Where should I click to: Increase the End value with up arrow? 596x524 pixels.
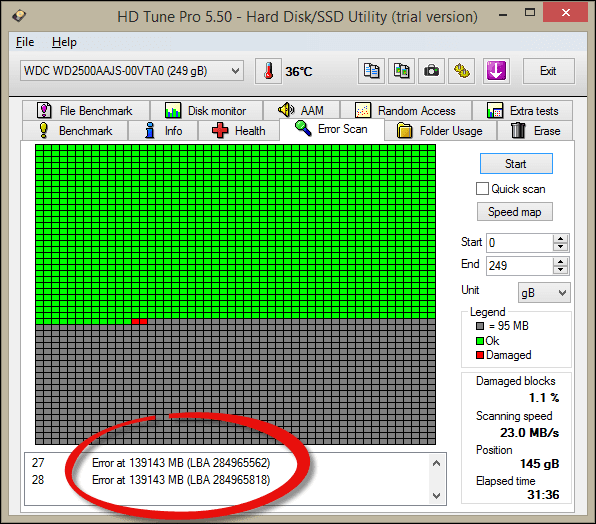561,261
